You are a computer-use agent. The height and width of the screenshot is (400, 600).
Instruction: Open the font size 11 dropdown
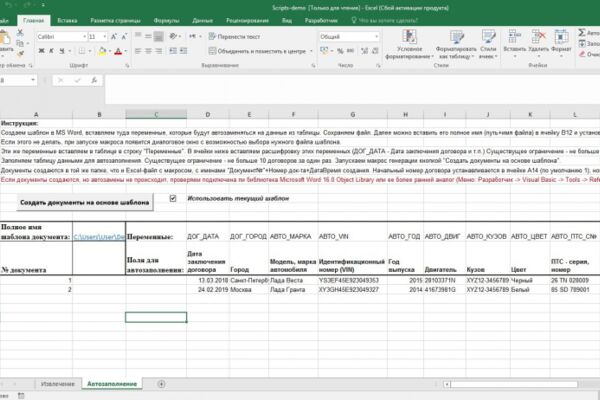pyautogui.click(x=105, y=37)
